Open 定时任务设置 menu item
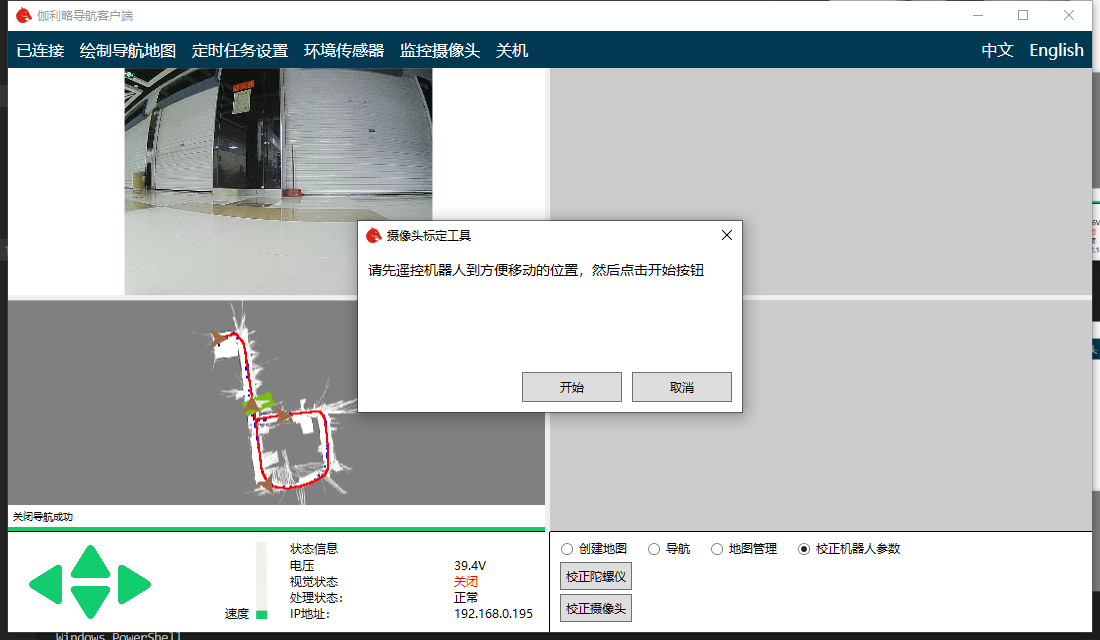This screenshot has height=640, width=1100. 240,51
